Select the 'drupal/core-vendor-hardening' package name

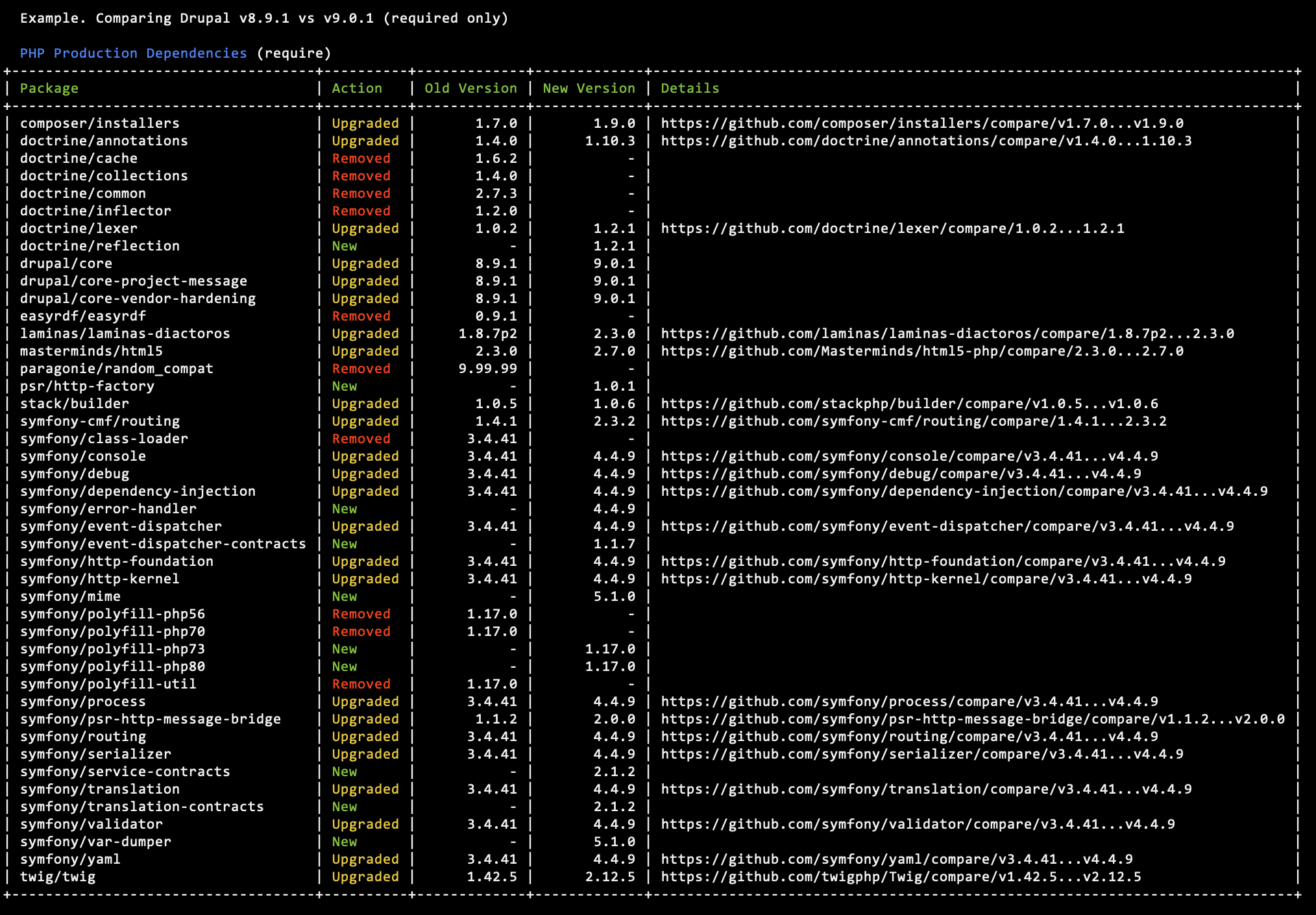(x=138, y=299)
